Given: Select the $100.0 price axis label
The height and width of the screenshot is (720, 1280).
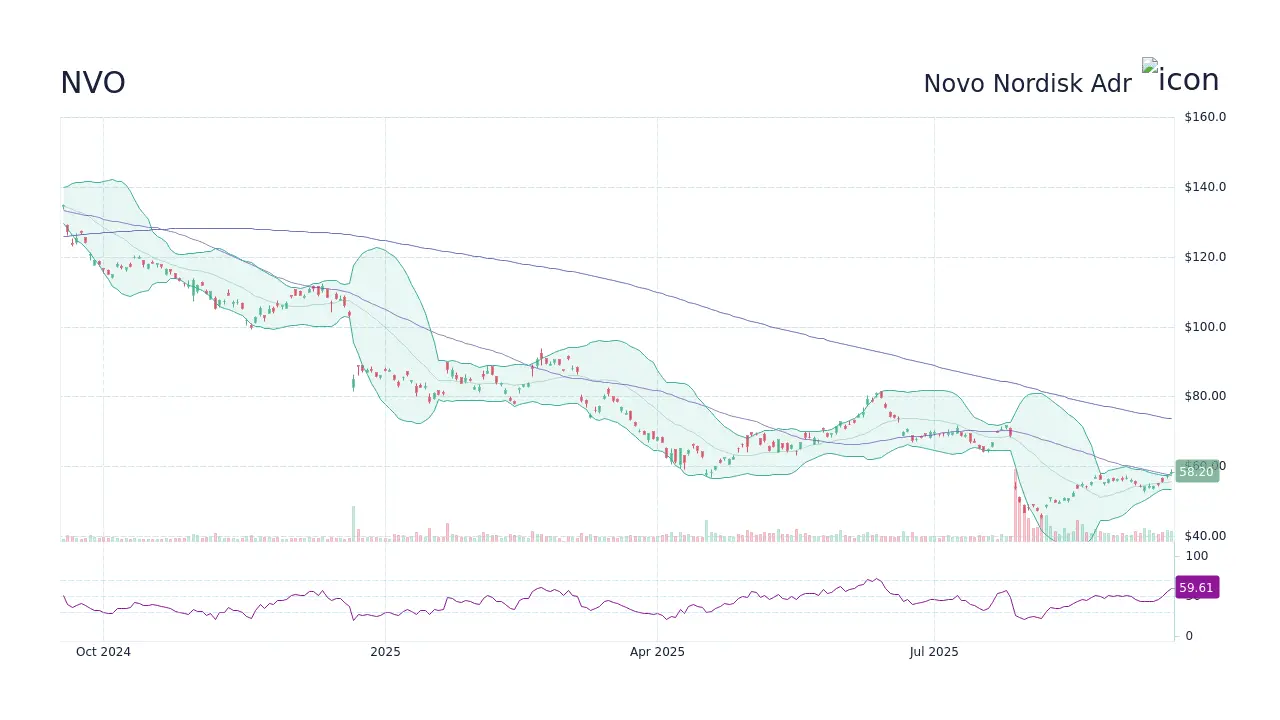Looking at the screenshot, I should tap(1205, 327).
